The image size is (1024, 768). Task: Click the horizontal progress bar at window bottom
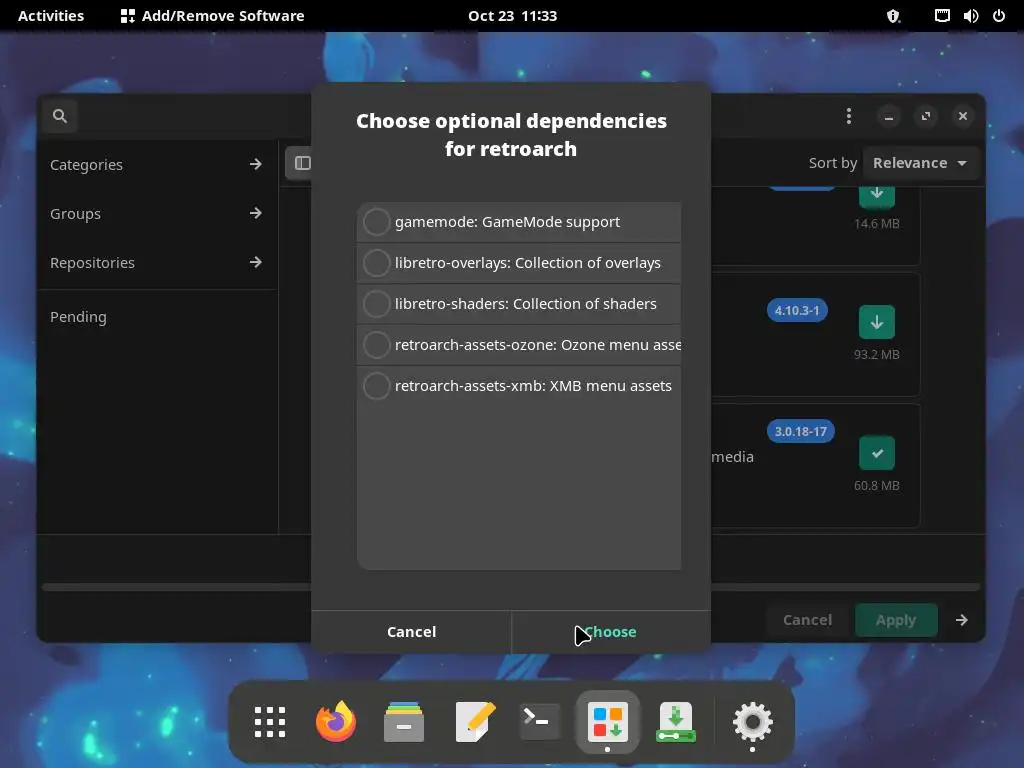[511, 587]
